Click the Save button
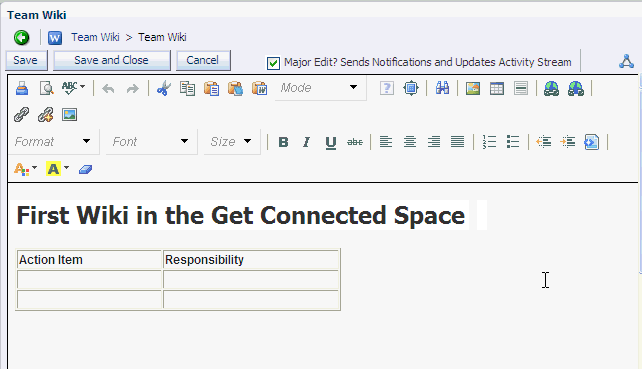The width and height of the screenshot is (642, 369). click(x=26, y=60)
